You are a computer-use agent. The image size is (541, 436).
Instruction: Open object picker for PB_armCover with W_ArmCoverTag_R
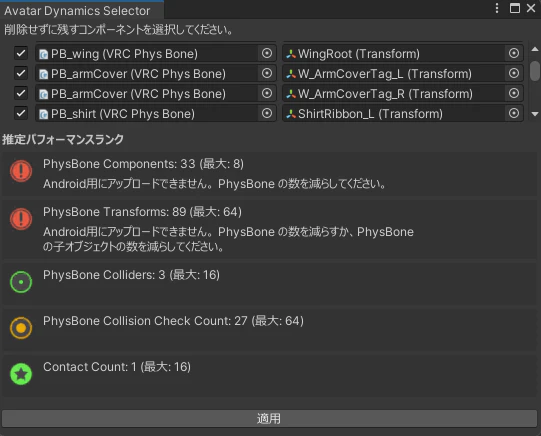pyautogui.click(x=267, y=93)
